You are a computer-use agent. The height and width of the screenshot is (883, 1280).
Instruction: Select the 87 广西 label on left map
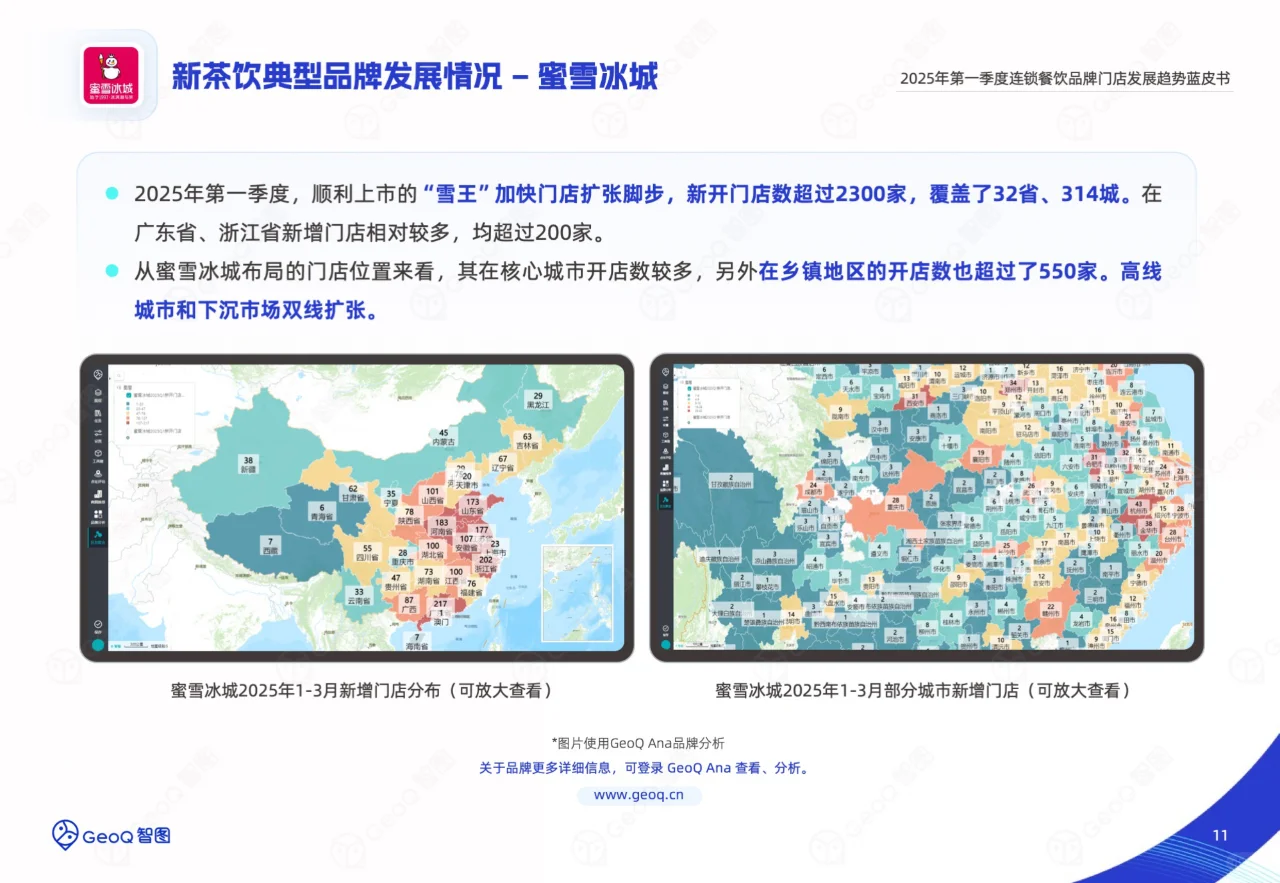click(x=409, y=604)
